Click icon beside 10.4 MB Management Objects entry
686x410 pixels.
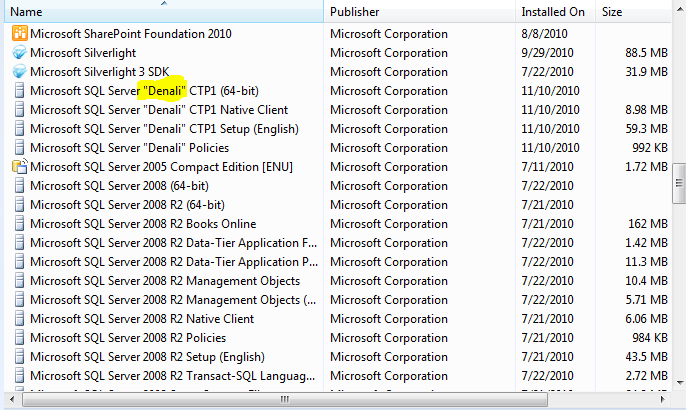(20, 280)
